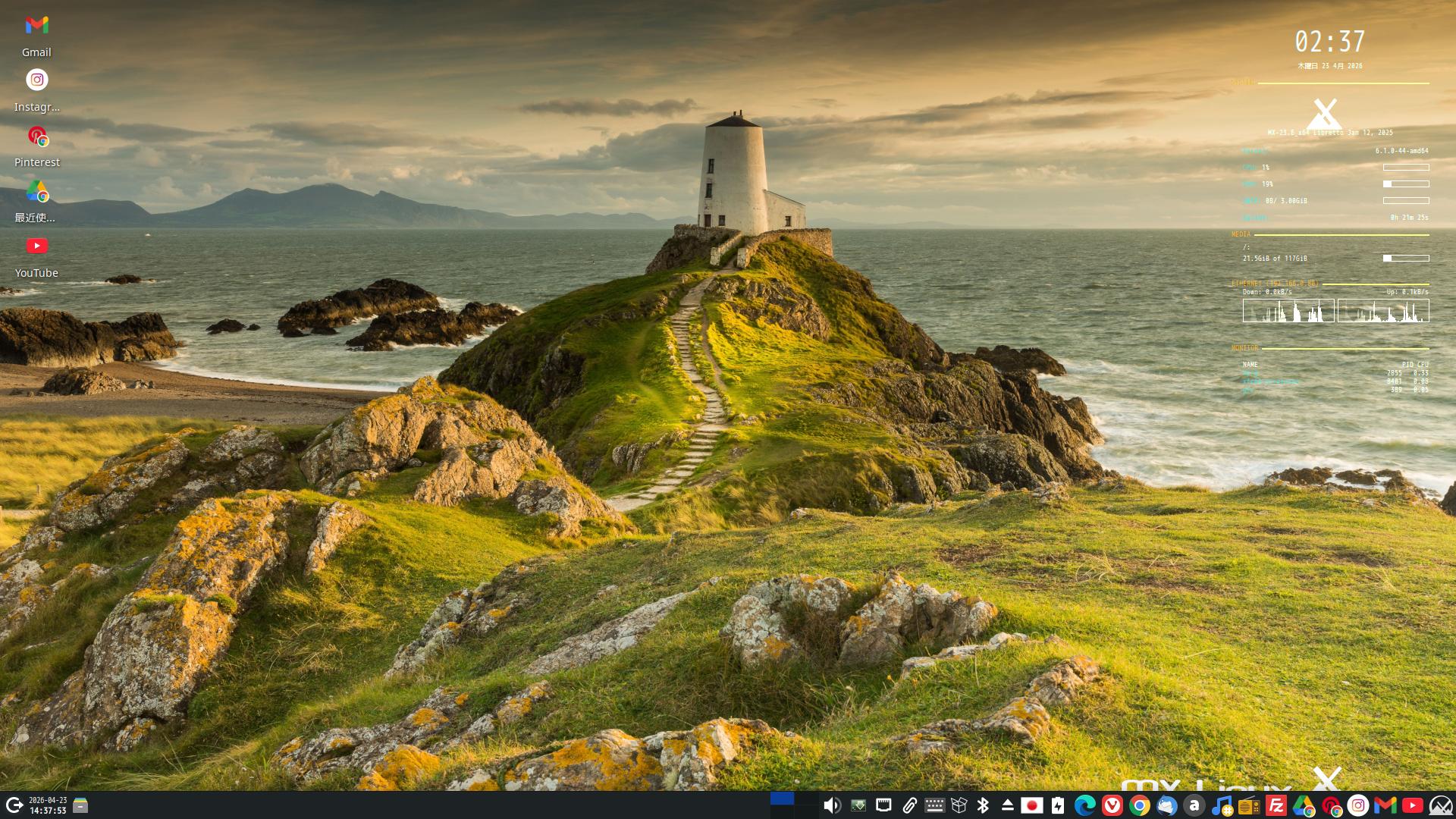Image resolution: width=1456 pixels, height=819 pixels.
Task: Open the file manager from the panel
Action: [80, 805]
